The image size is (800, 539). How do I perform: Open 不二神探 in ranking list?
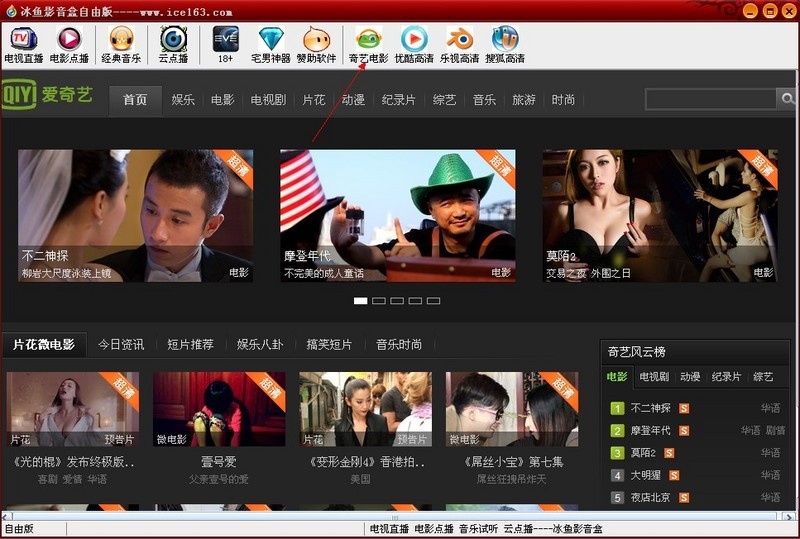tap(651, 408)
